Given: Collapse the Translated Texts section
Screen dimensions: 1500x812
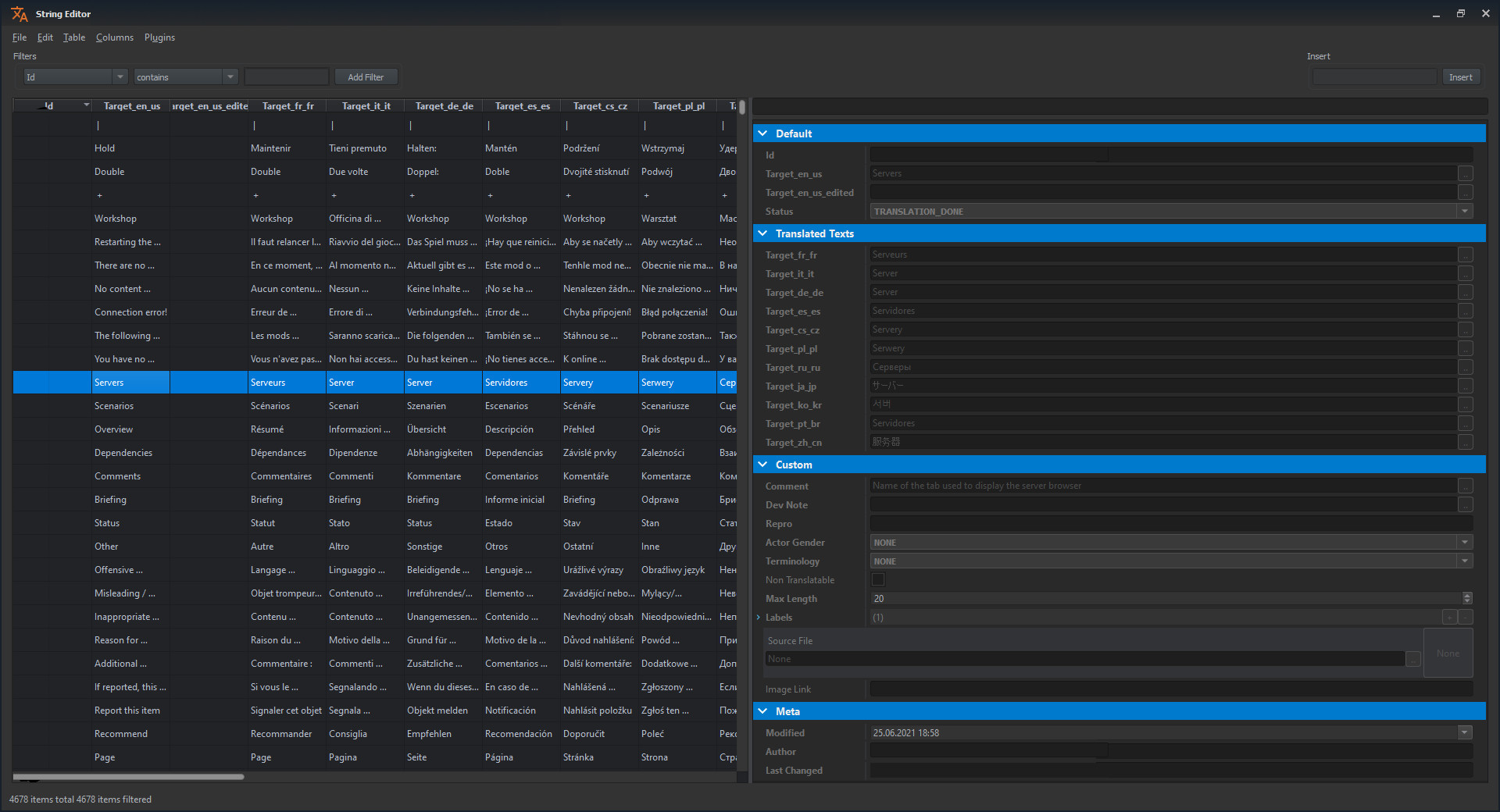Looking at the screenshot, I should pyautogui.click(x=763, y=233).
